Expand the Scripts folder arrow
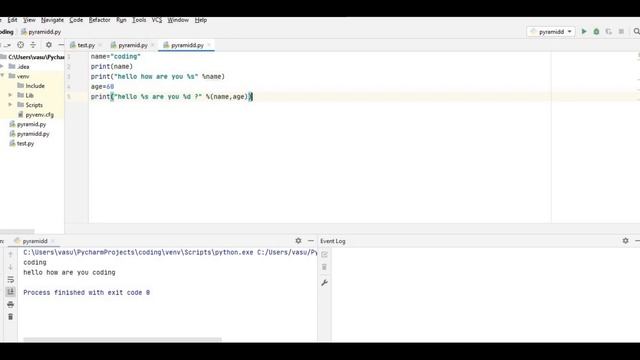 [11, 105]
